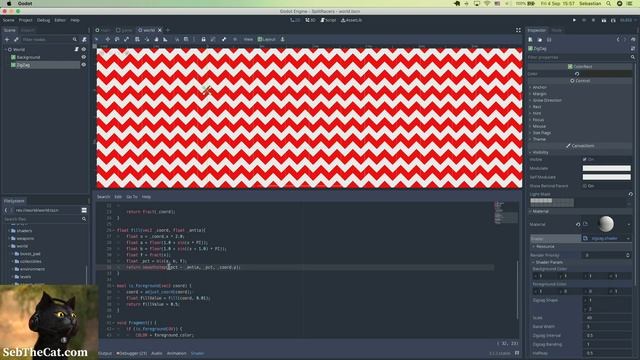Expand the Rect section
Image resolution: width=640 pixels, height=360 pixels.
click(536, 107)
